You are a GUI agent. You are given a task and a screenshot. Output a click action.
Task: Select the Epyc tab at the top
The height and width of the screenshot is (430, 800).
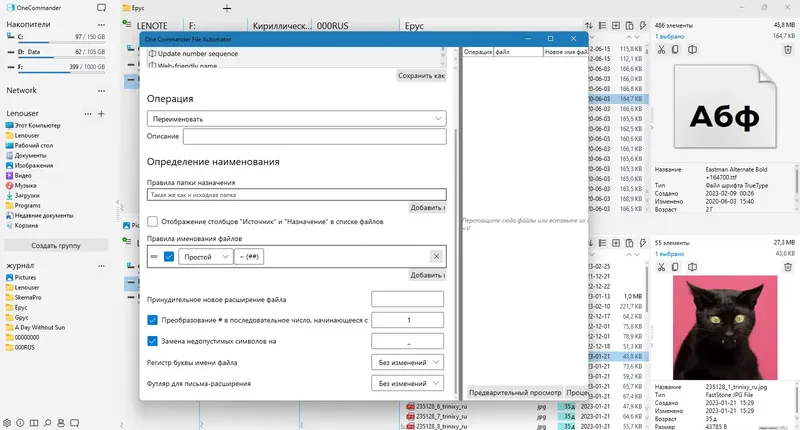pos(134,8)
